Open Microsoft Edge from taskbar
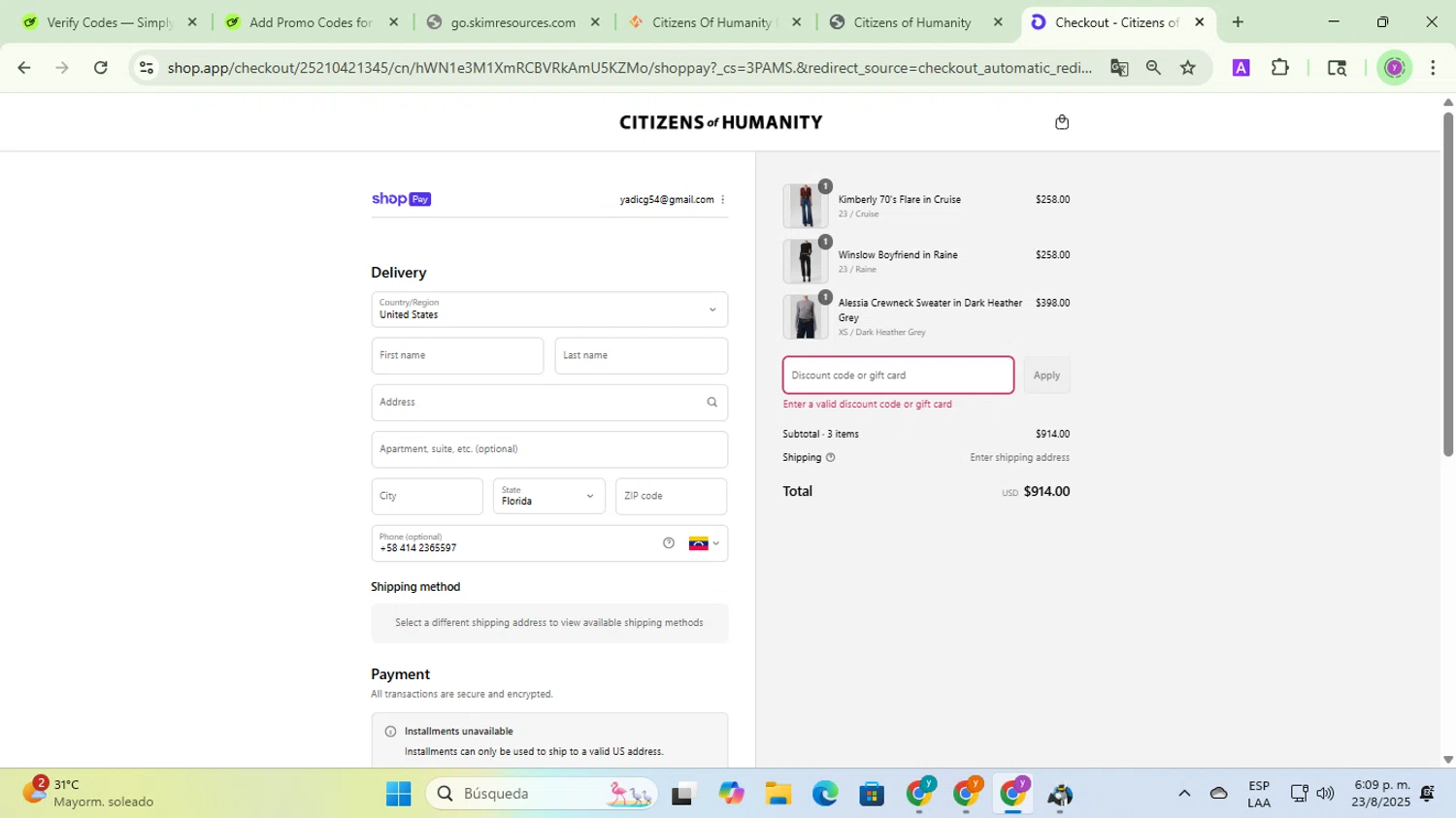 pyautogui.click(x=825, y=795)
